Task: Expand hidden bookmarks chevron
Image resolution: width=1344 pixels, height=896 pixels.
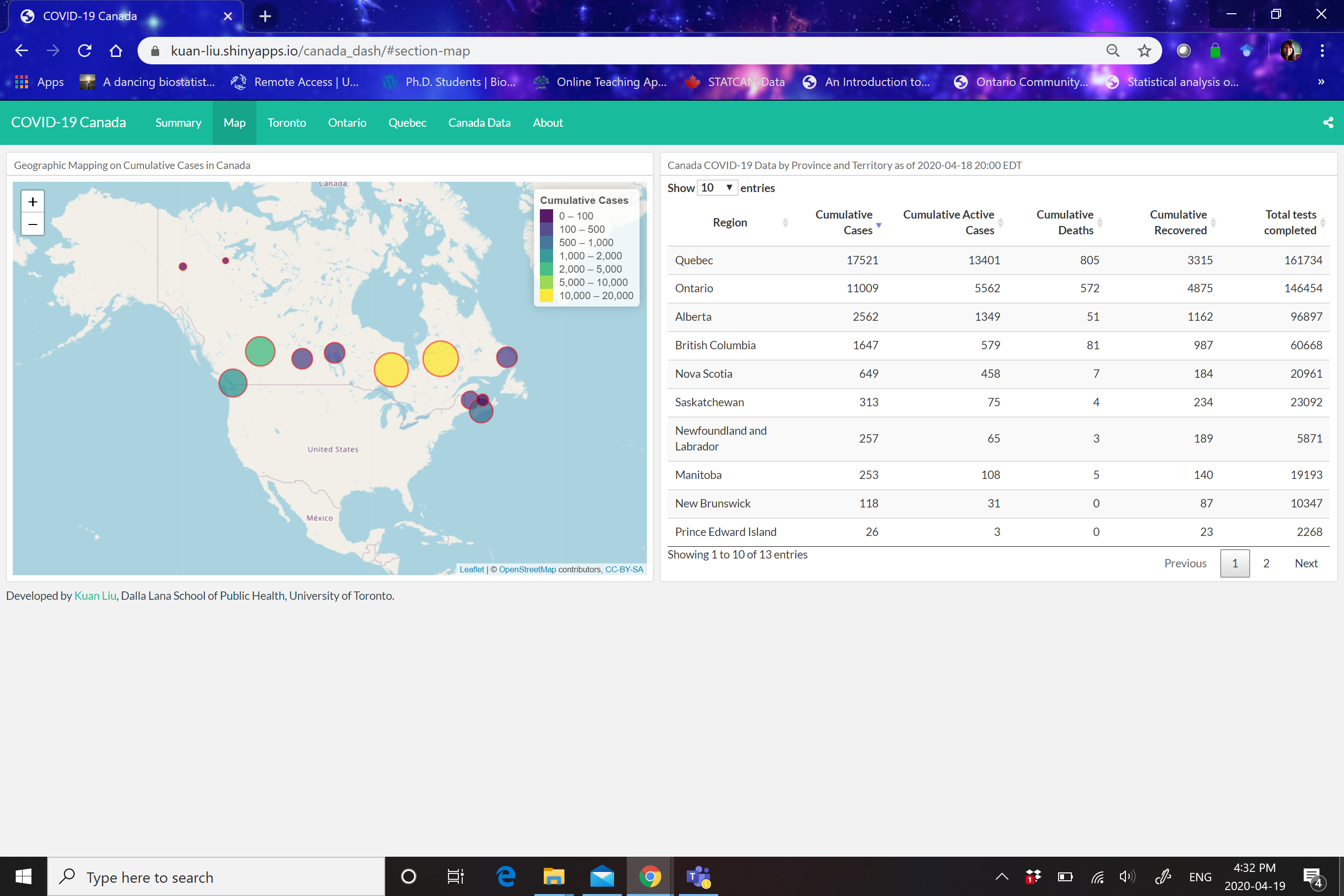Action: click(1320, 82)
